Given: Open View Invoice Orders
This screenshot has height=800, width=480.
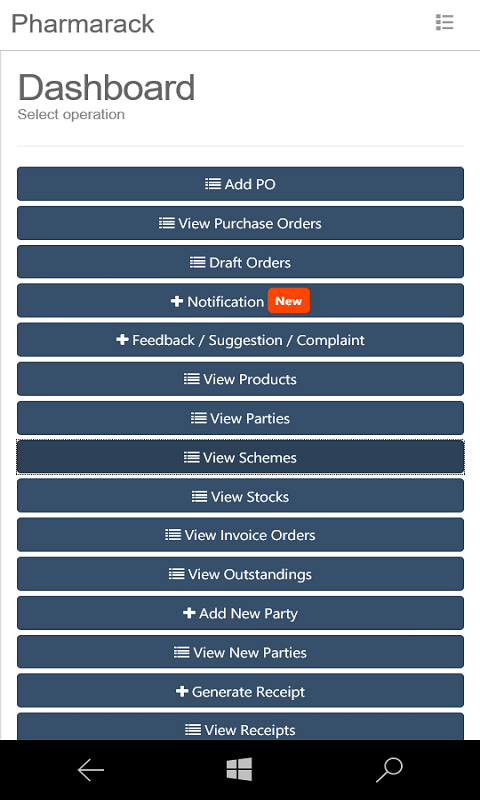Looking at the screenshot, I should point(240,535).
